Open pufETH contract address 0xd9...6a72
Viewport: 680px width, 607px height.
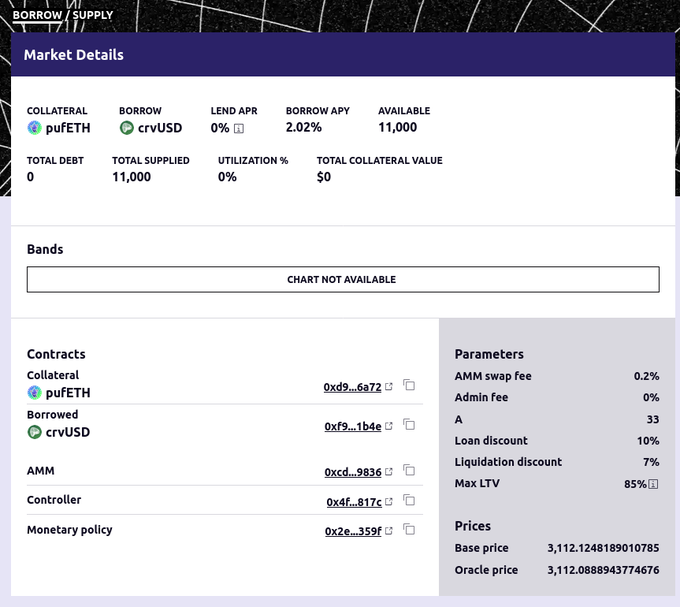(352, 387)
